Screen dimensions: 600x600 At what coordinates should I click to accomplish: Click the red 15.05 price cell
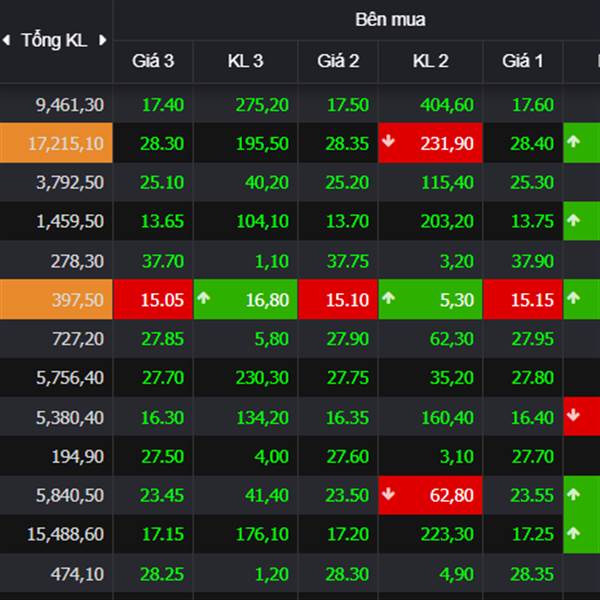(153, 299)
